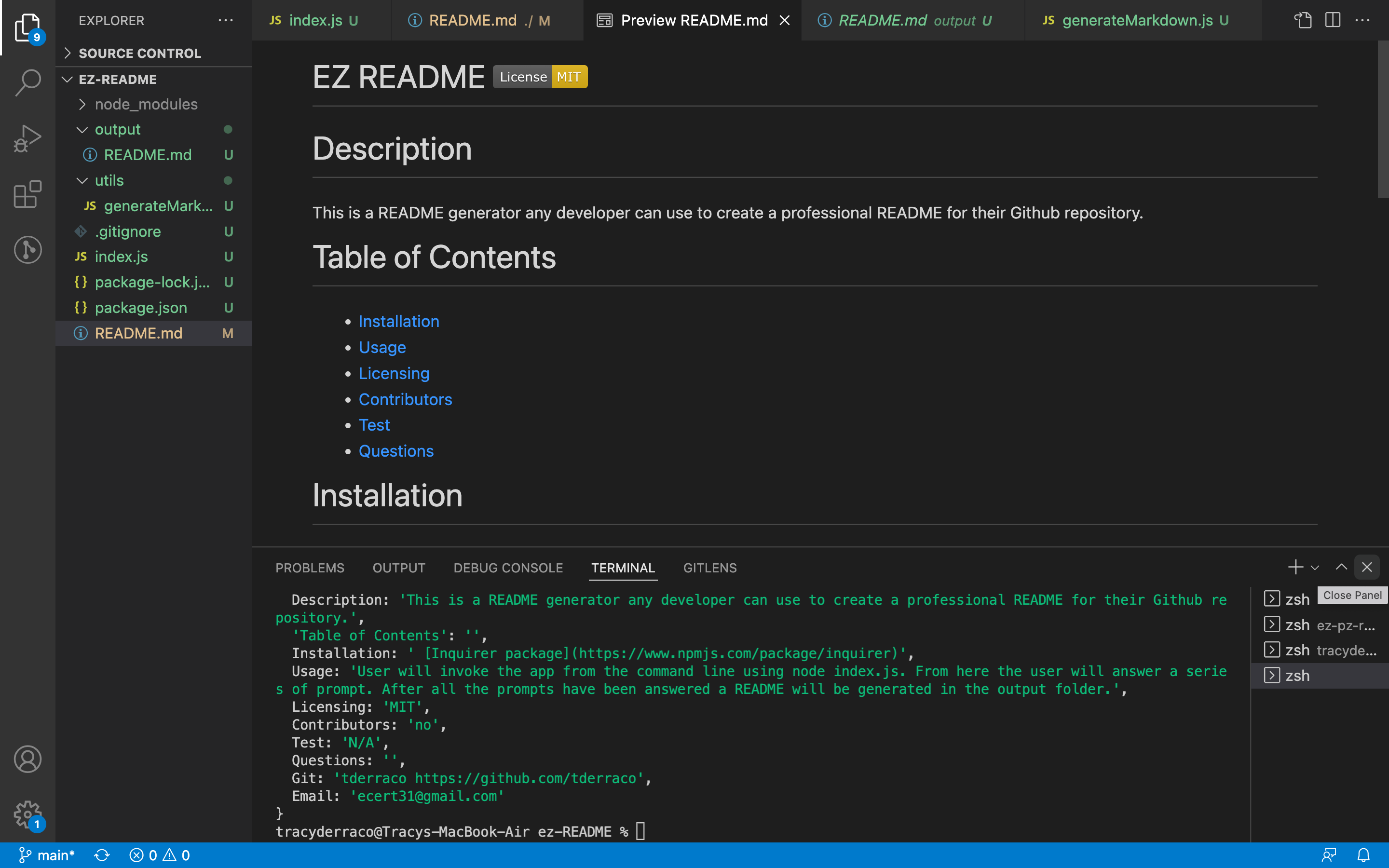Image resolution: width=1389 pixels, height=868 pixels.
Task: Open the Explorer view icon
Action: (27, 27)
